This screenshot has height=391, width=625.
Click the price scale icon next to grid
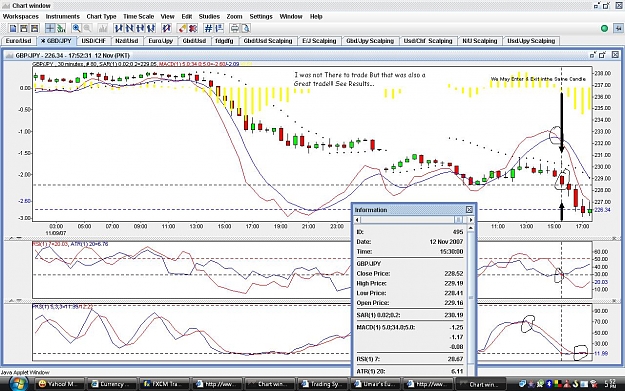[x=219, y=28]
